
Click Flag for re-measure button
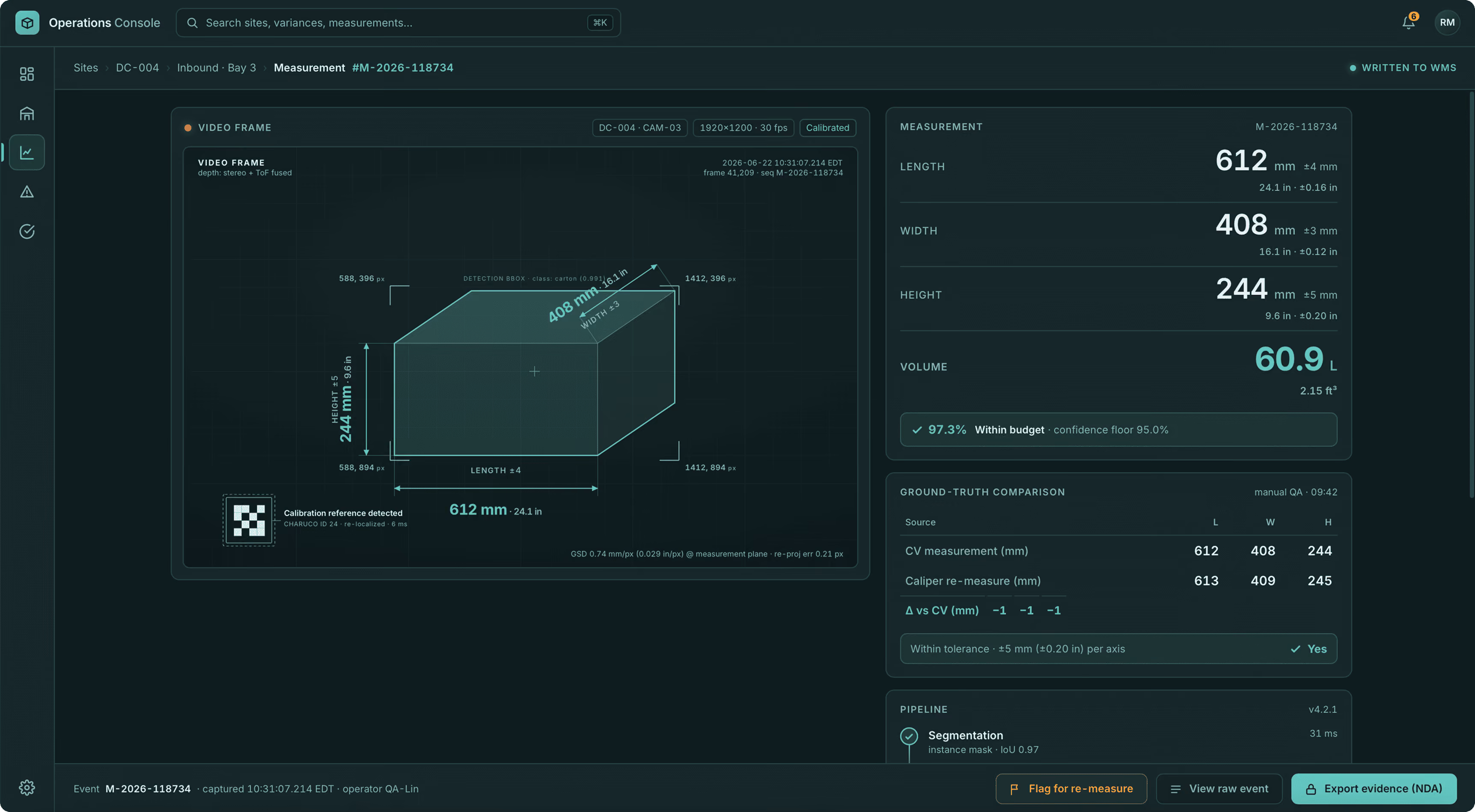tap(1071, 788)
